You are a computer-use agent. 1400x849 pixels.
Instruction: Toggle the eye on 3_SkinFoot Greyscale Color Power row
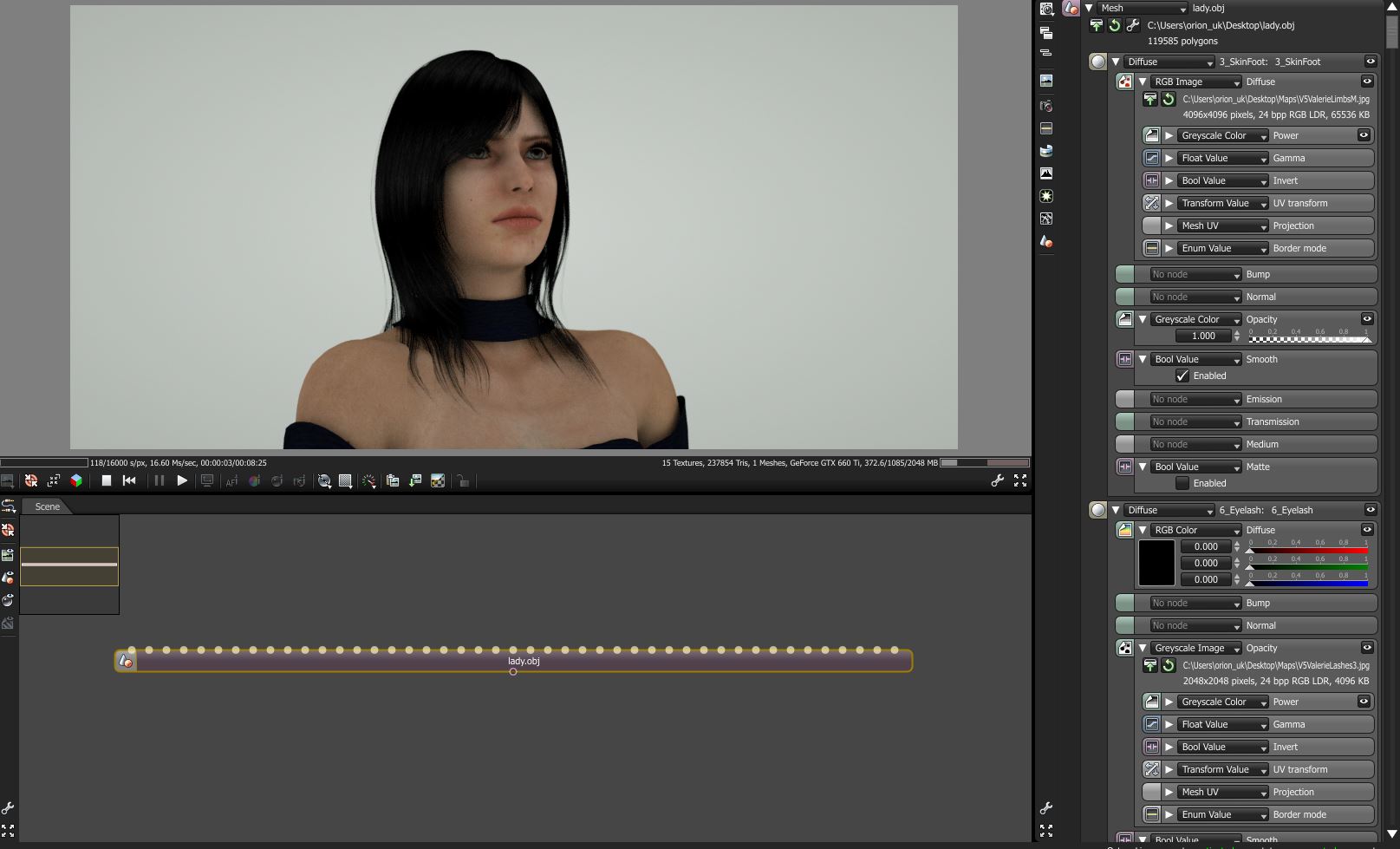(x=1364, y=135)
